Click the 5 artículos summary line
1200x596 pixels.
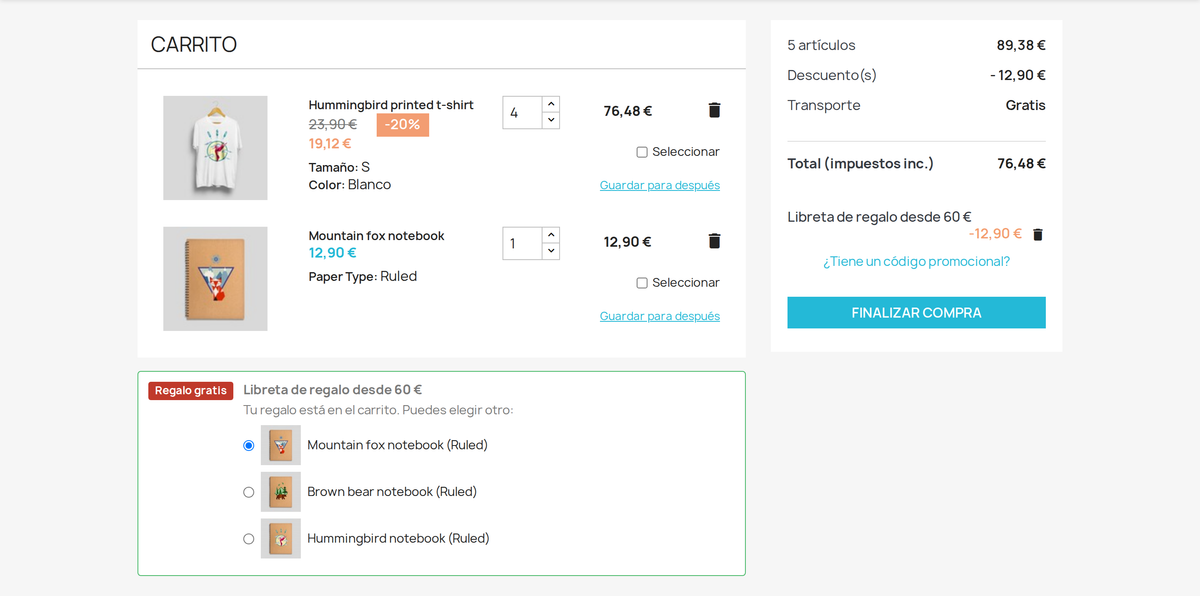[x=821, y=45]
